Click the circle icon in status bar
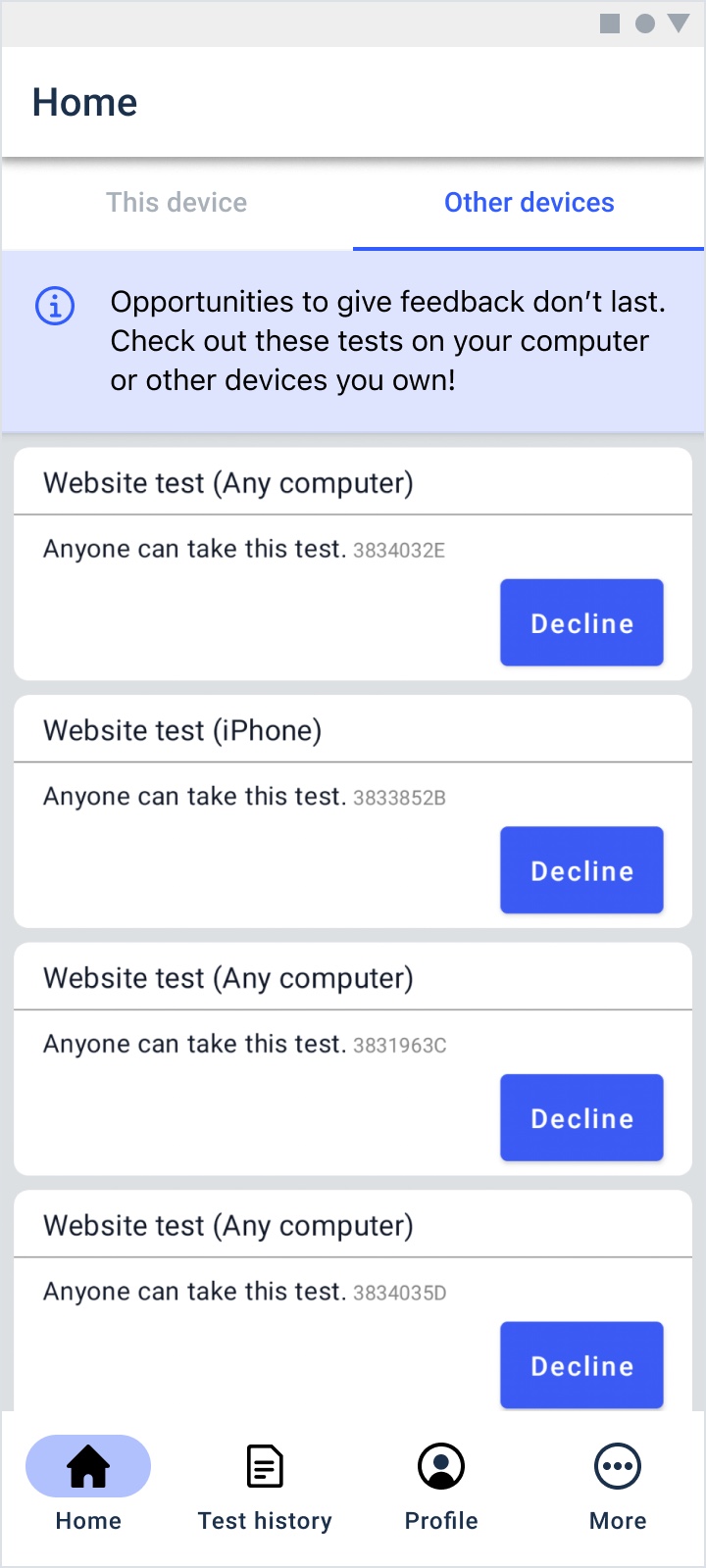The image size is (706, 1568). pos(645,24)
